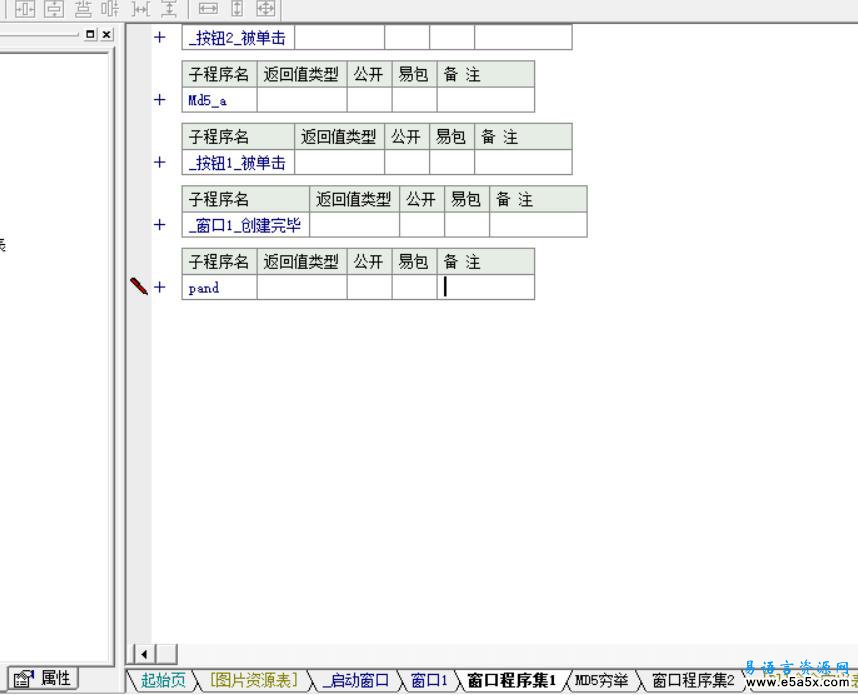
Task: Click the 备注 cell of _窗口1_创建完毕 row
Action: [x=538, y=225]
